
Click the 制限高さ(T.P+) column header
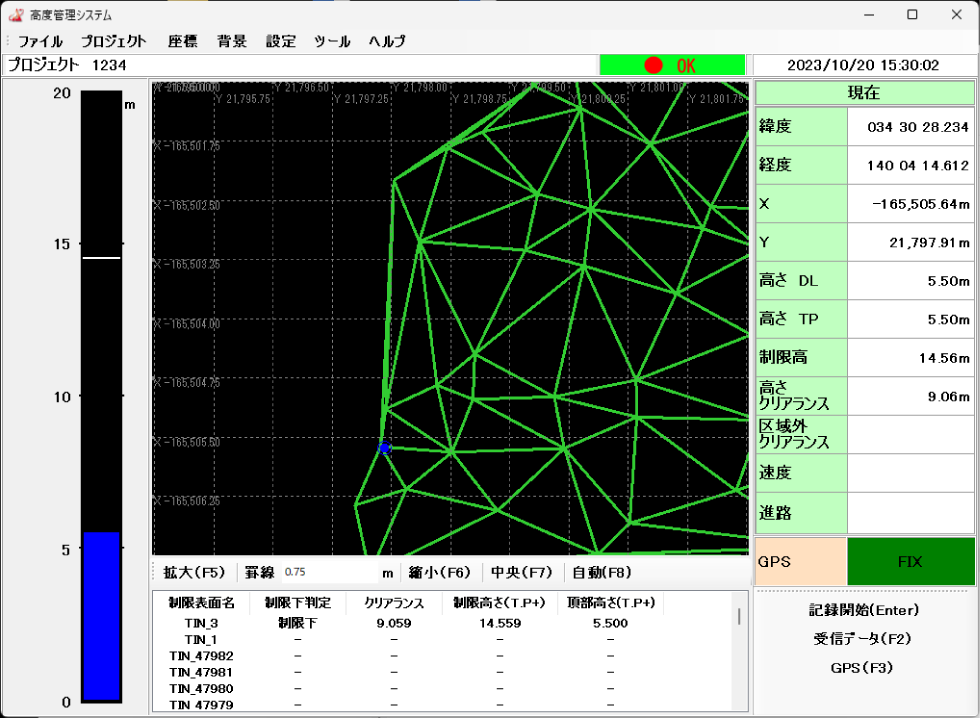499,603
